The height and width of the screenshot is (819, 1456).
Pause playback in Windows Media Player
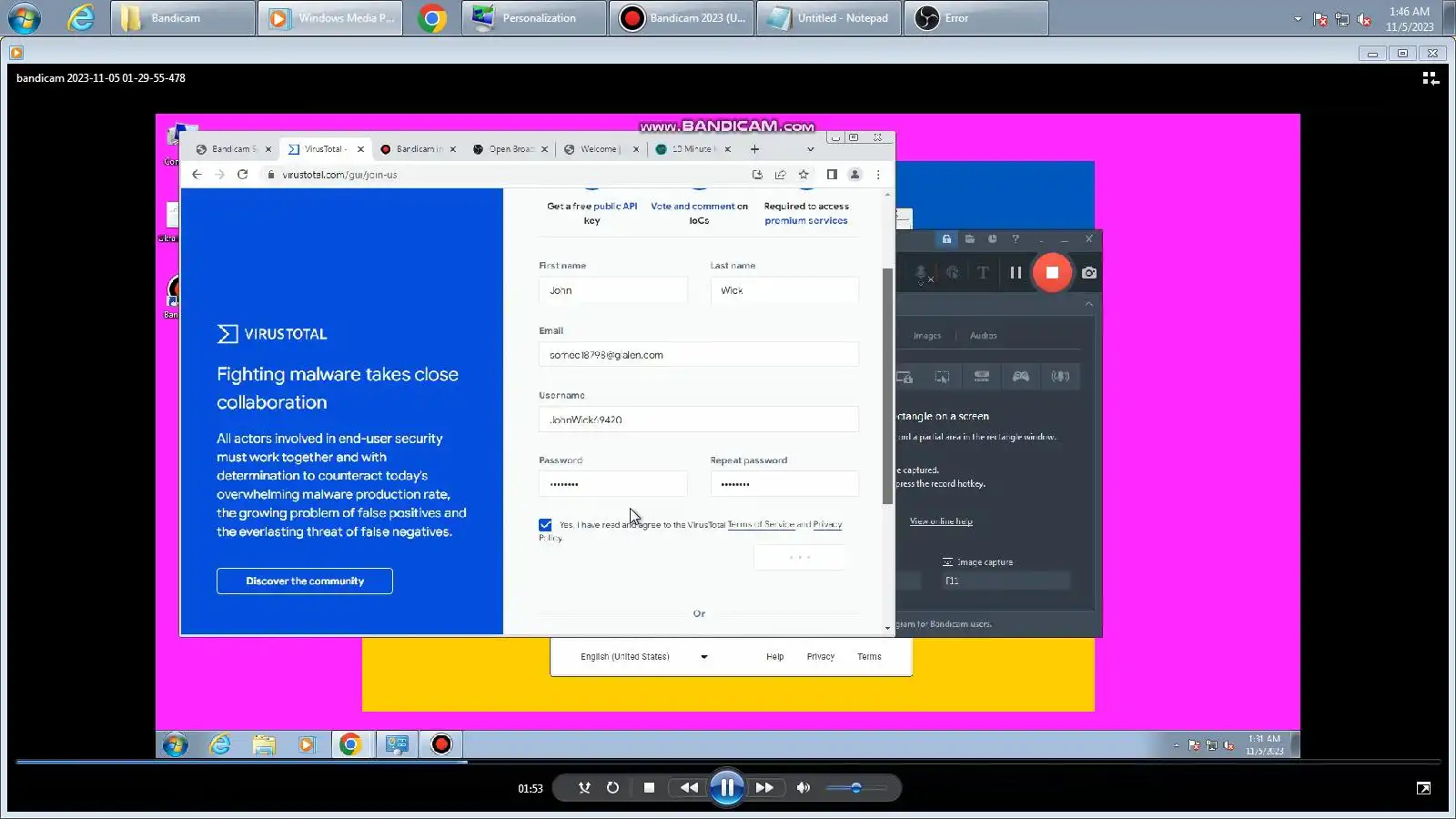click(727, 788)
